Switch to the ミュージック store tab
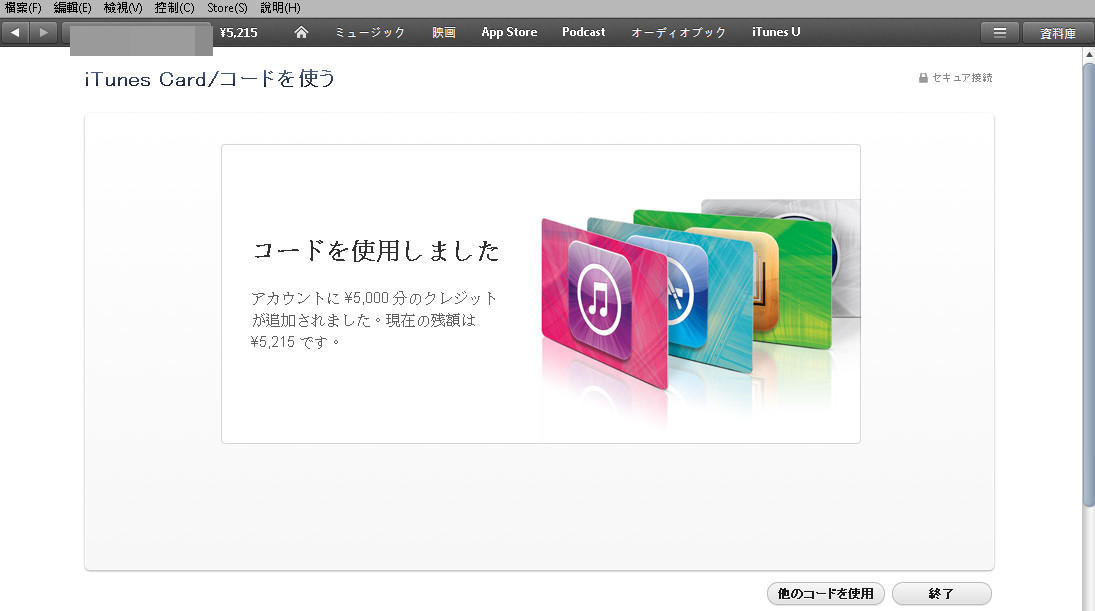This screenshot has width=1095, height=611. (x=369, y=32)
